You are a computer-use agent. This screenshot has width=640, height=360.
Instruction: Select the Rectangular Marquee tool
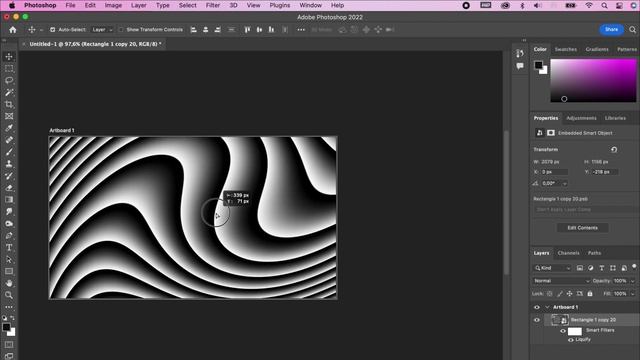[9, 69]
